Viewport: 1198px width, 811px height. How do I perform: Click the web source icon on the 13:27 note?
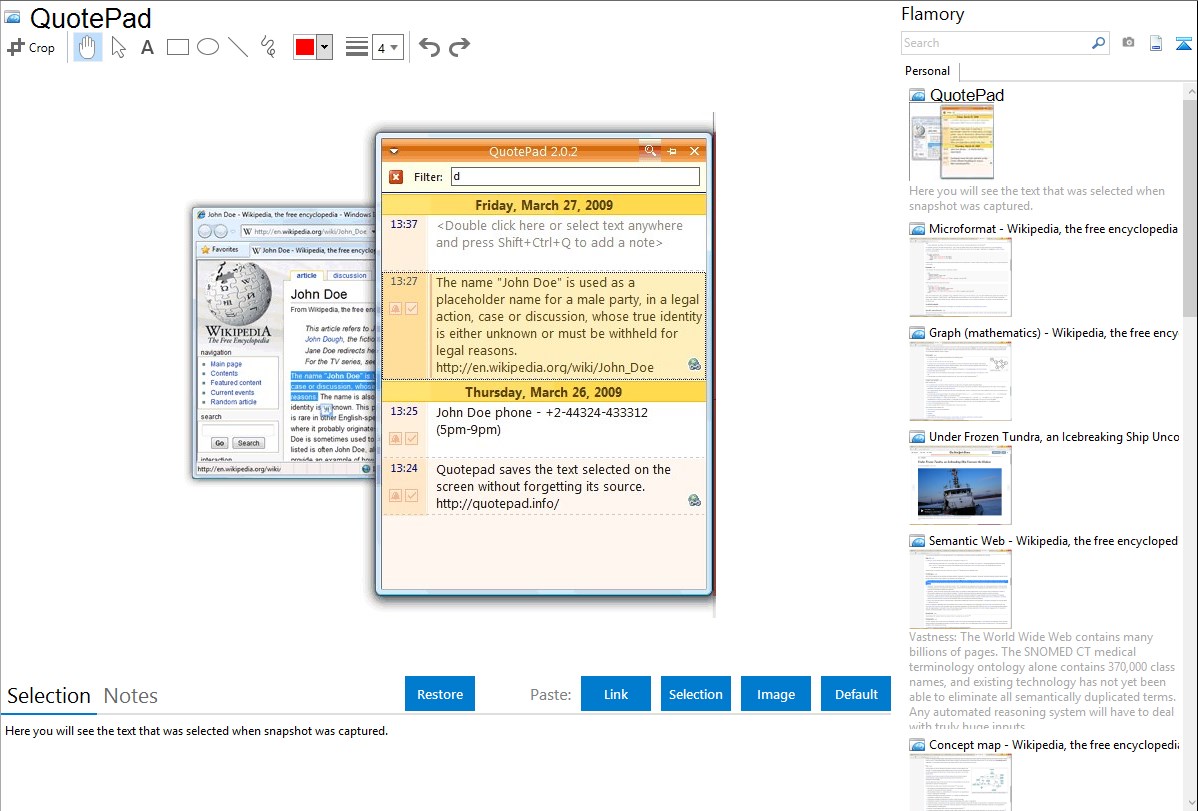tap(695, 365)
